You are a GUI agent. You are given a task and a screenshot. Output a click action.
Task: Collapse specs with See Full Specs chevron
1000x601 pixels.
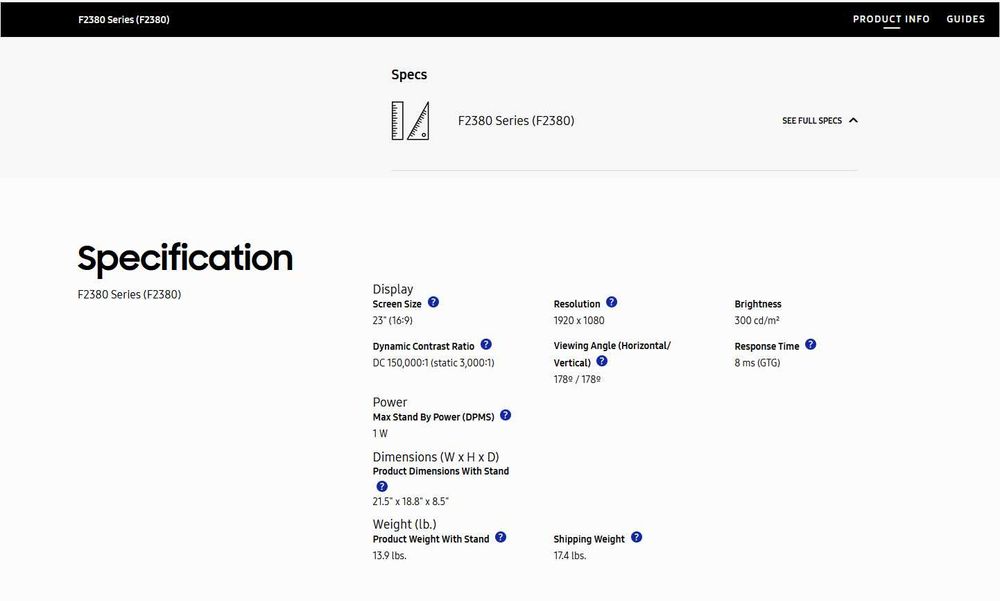click(x=853, y=121)
